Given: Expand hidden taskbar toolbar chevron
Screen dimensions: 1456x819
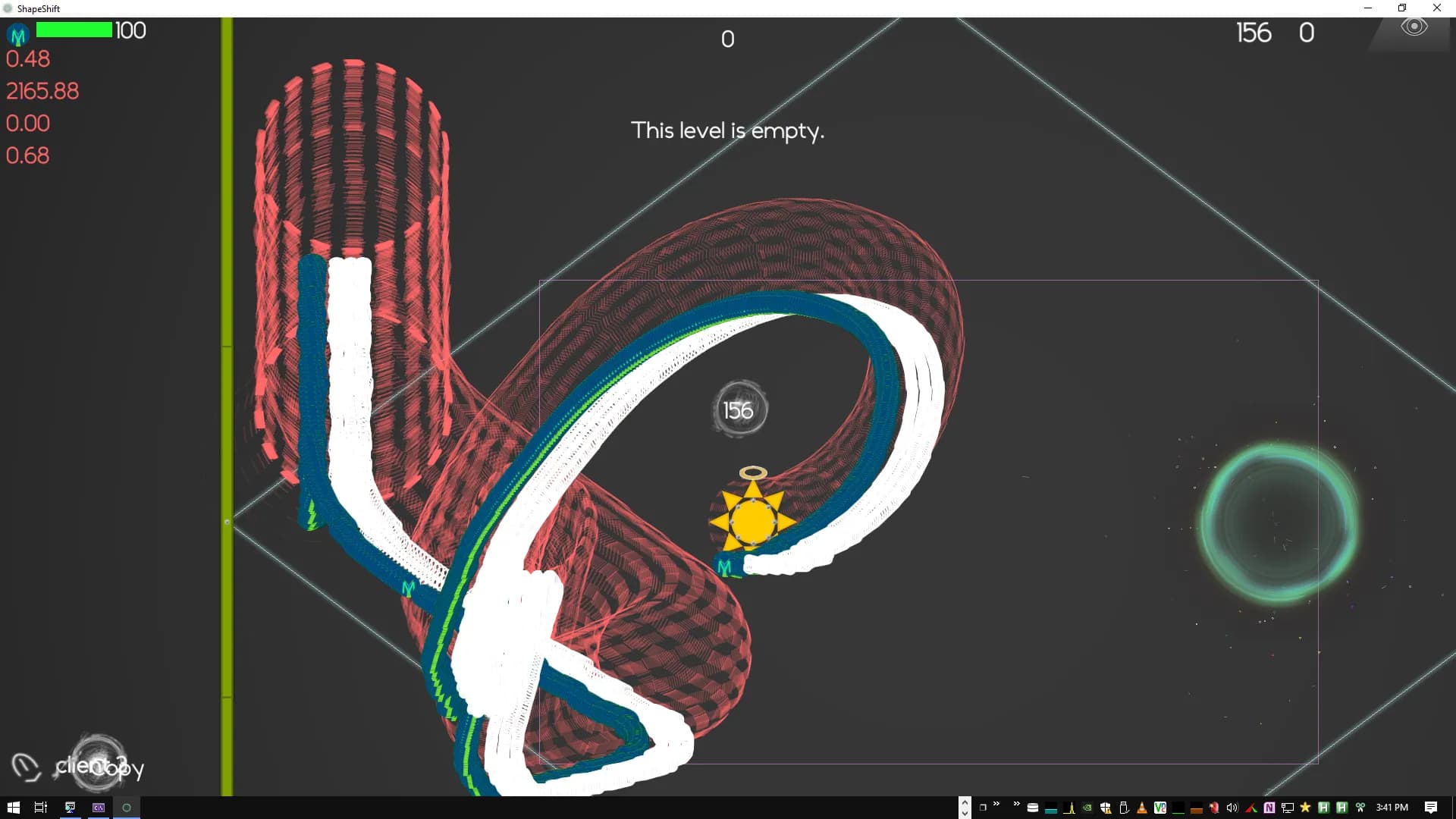Looking at the screenshot, I should tap(1016, 805).
